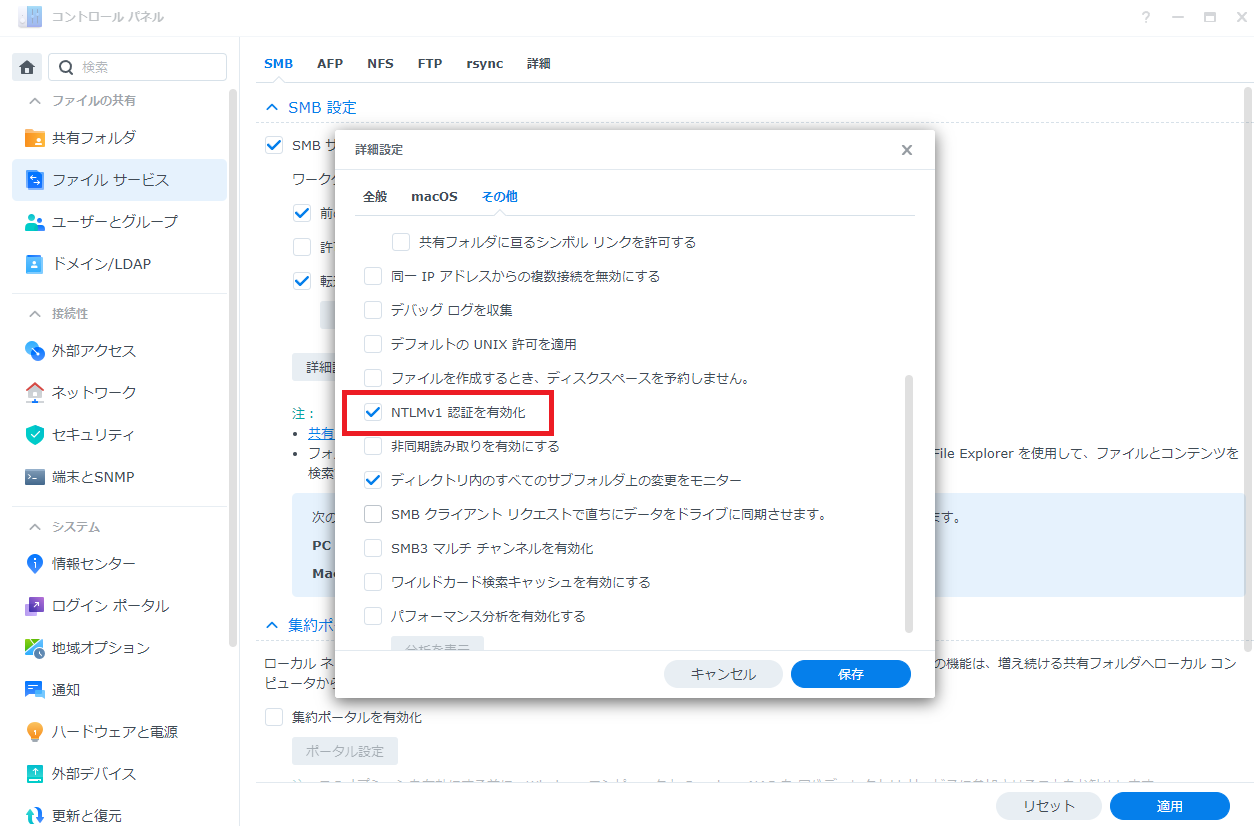1254x826 pixels.
Task: Switch to the FTP tab
Action: [430, 64]
